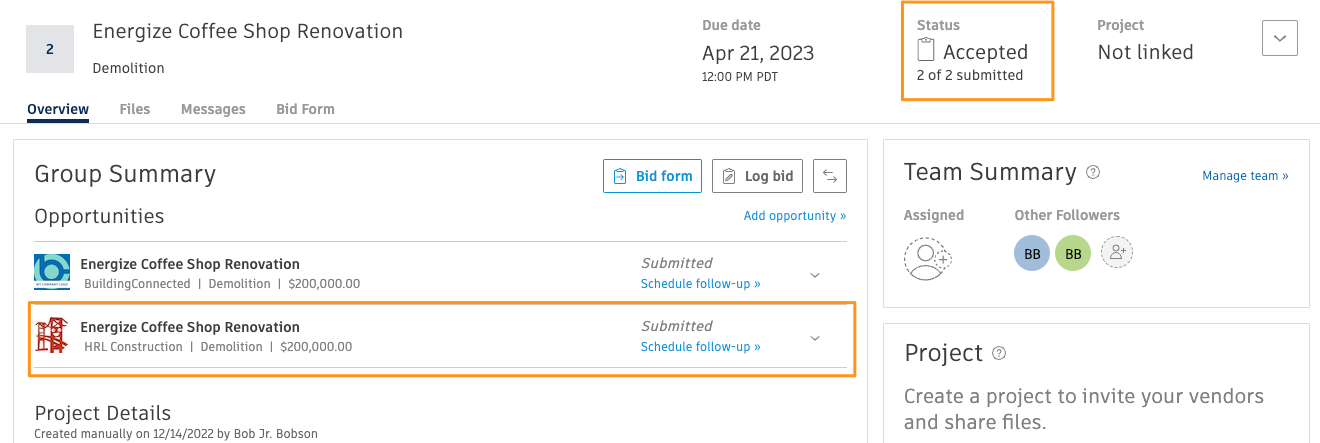Open the top-right header dropdown arrow
Screen dimensions: 1320x443
(1280, 38)
